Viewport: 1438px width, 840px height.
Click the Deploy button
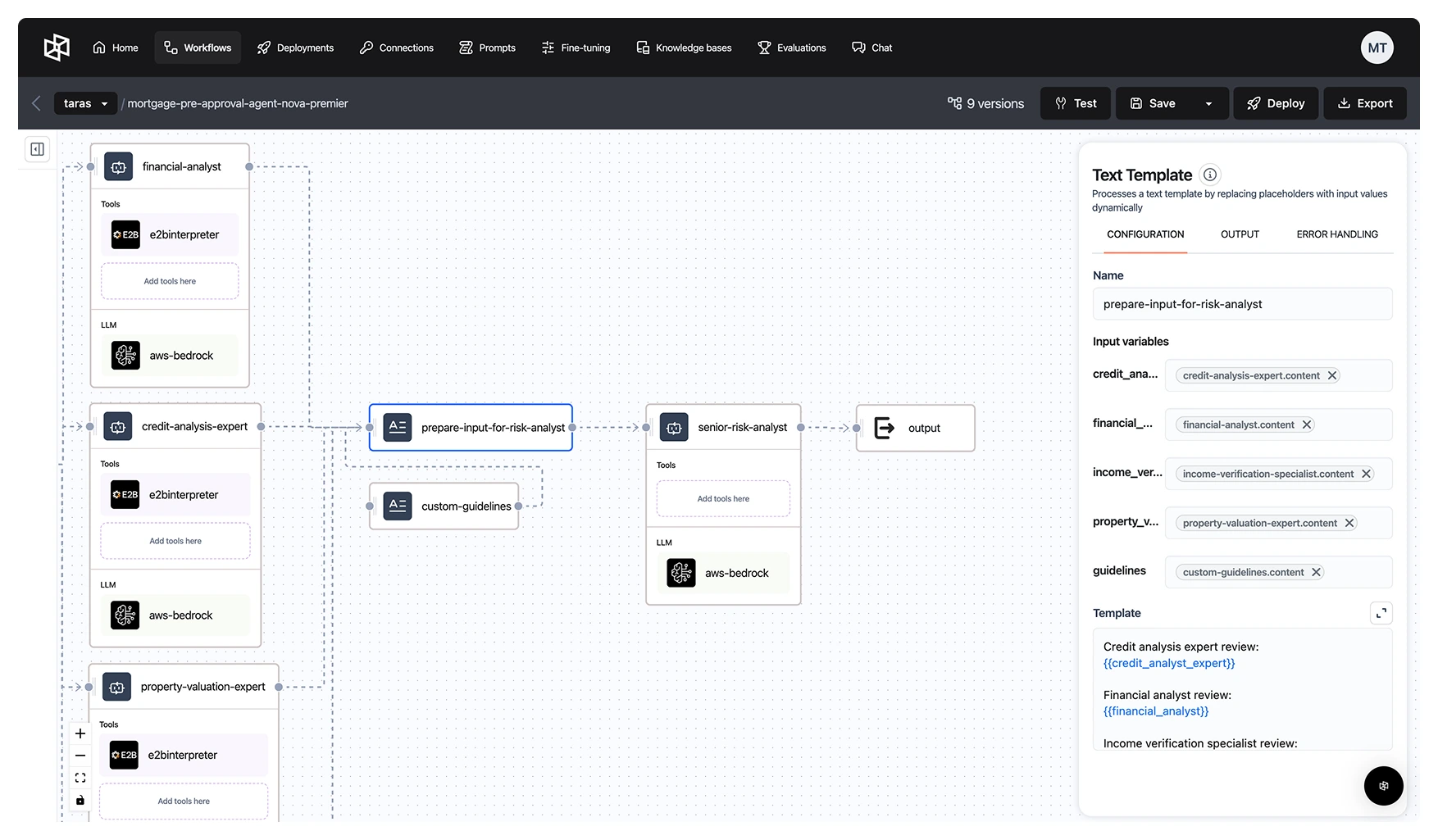click(1276, 103)
